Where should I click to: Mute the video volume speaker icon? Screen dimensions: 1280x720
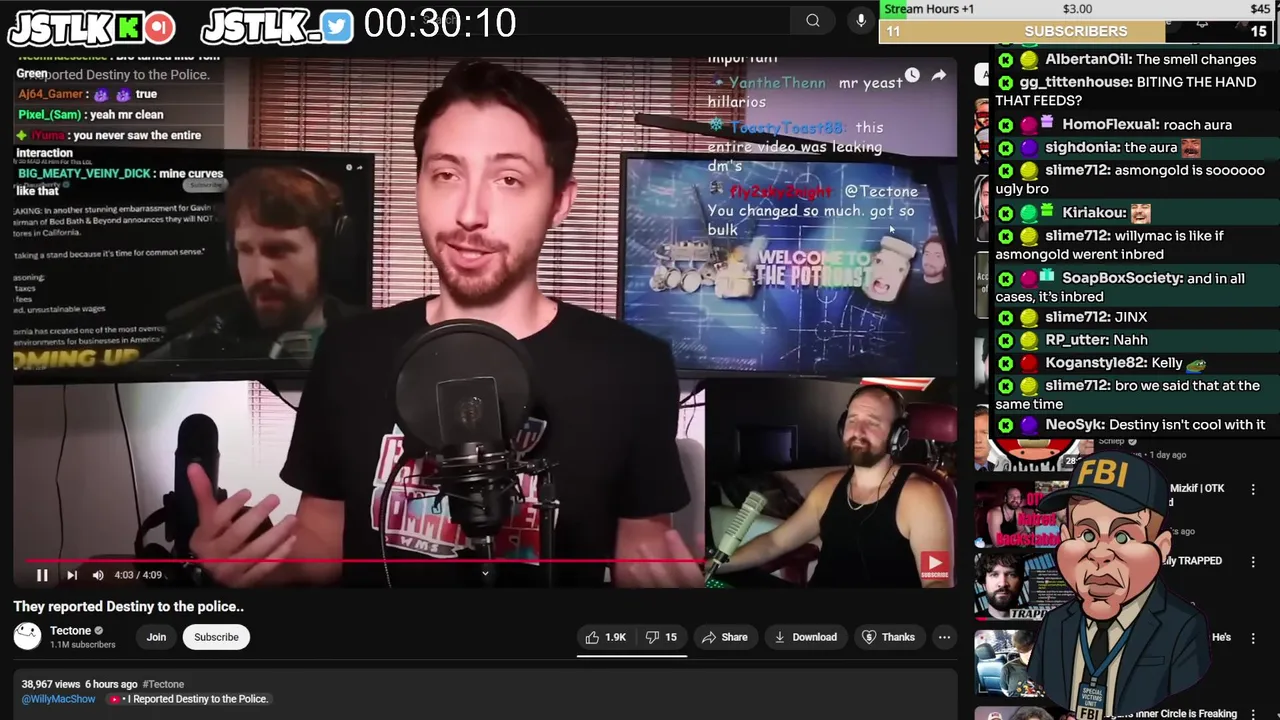[98, 575]
